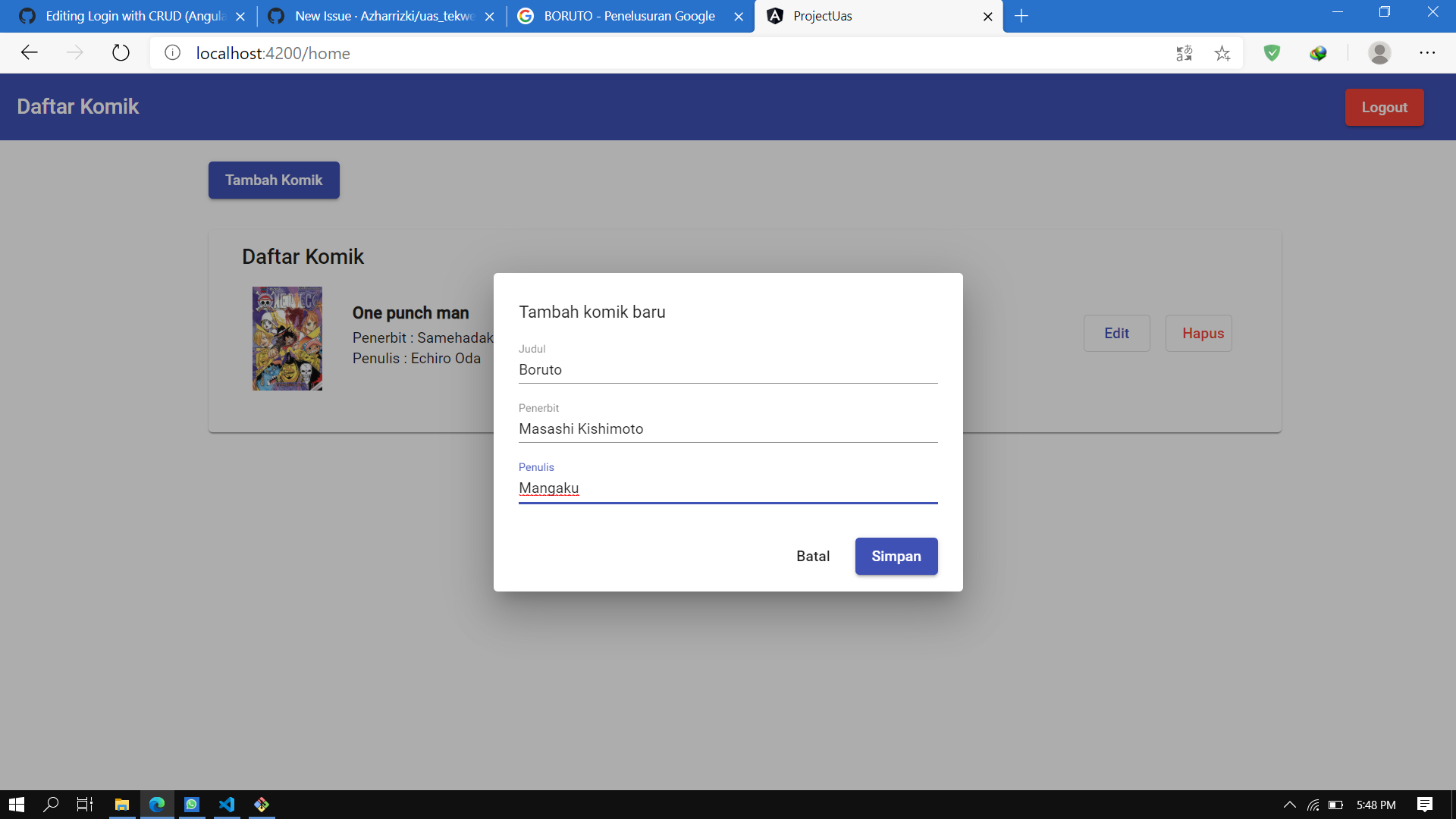Screen dimensions: 1456x819
Task: Click the translate page icon
Action: (1184, 53)
